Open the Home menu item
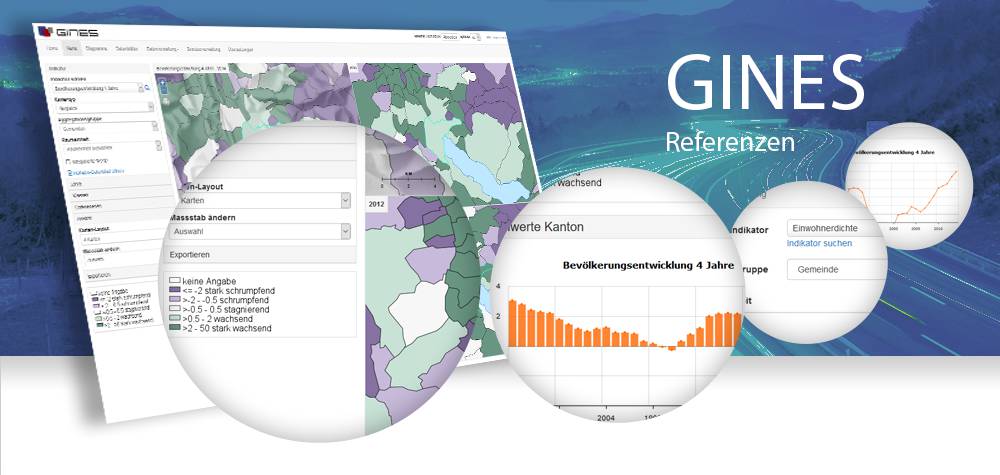The height and width of the screenshot is (475, 1000). point(53,48)
